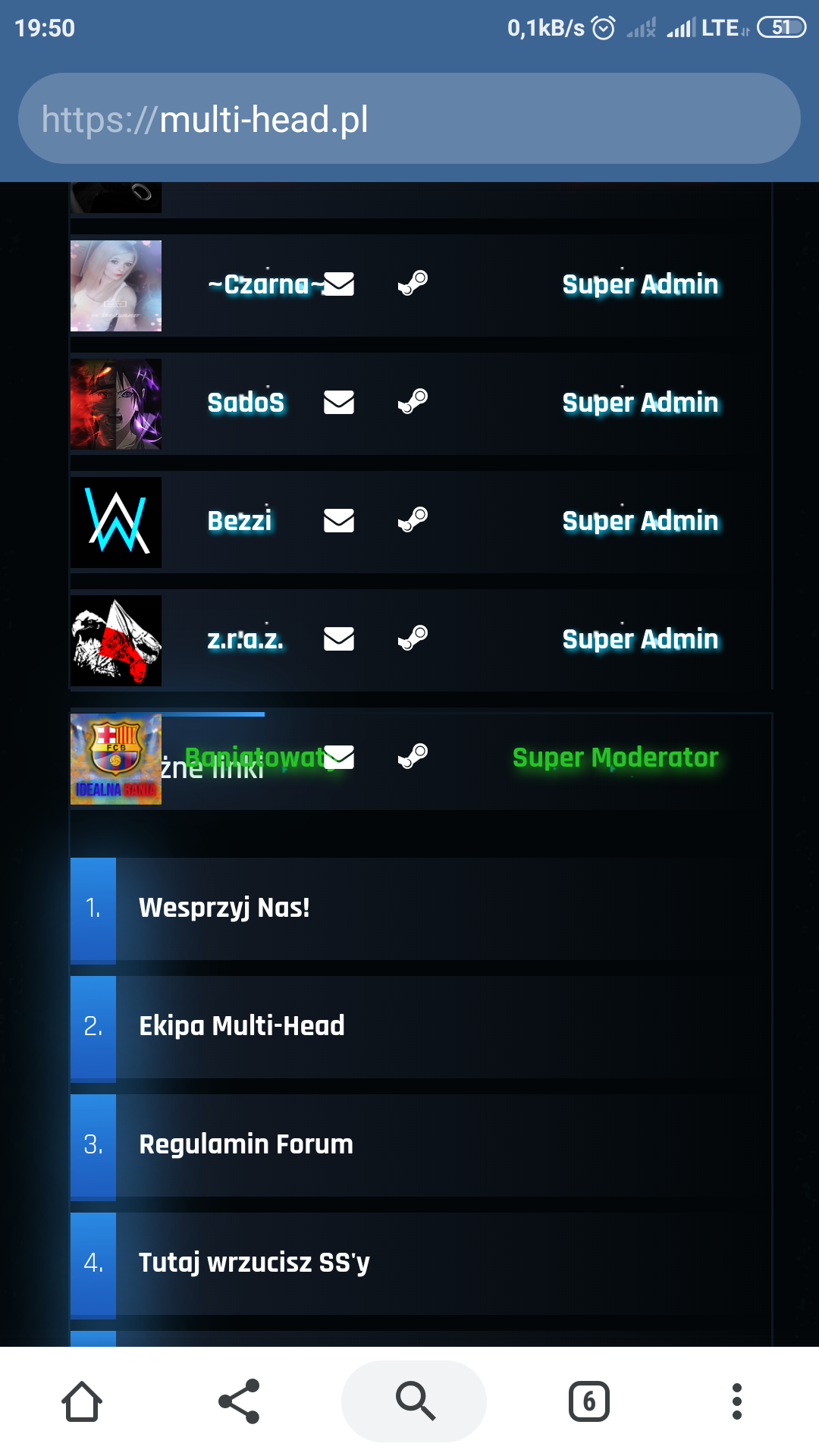
Task: Click the multi-head.pl address bar
Action: [409, 118]
